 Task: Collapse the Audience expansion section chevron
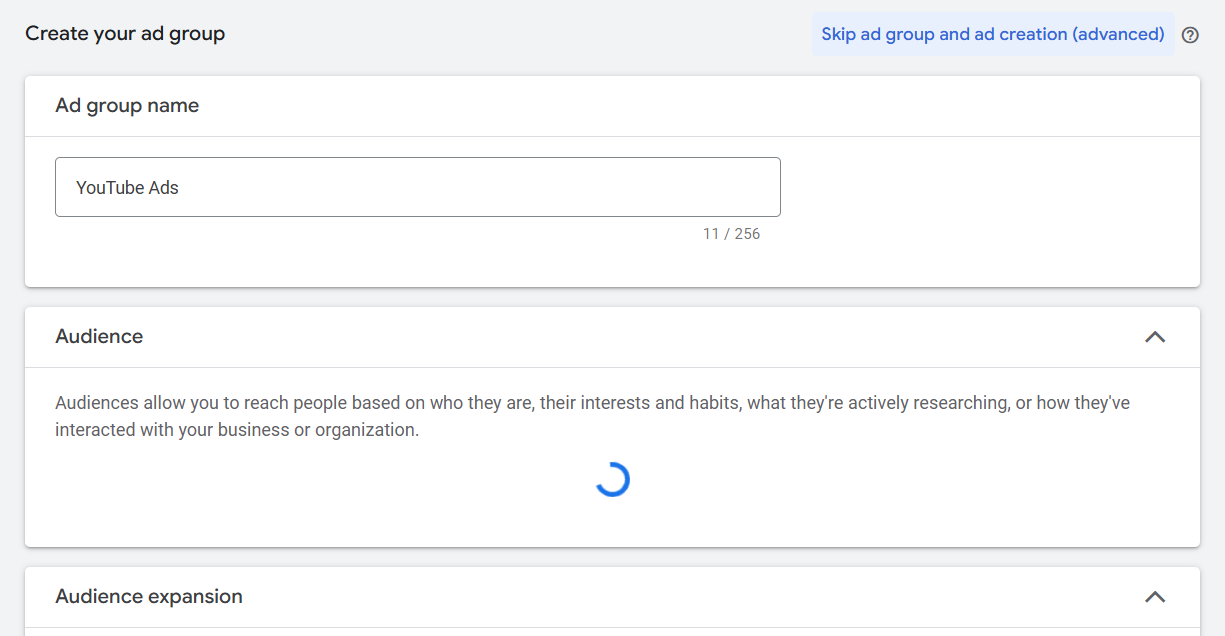(x=1154, y=597)
